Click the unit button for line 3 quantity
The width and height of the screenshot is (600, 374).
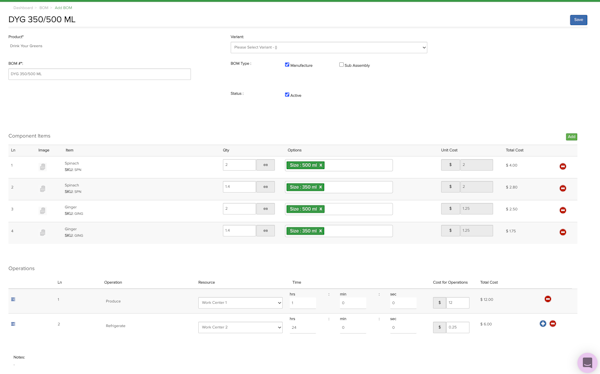pyautogui.click(x=265, y=209)
